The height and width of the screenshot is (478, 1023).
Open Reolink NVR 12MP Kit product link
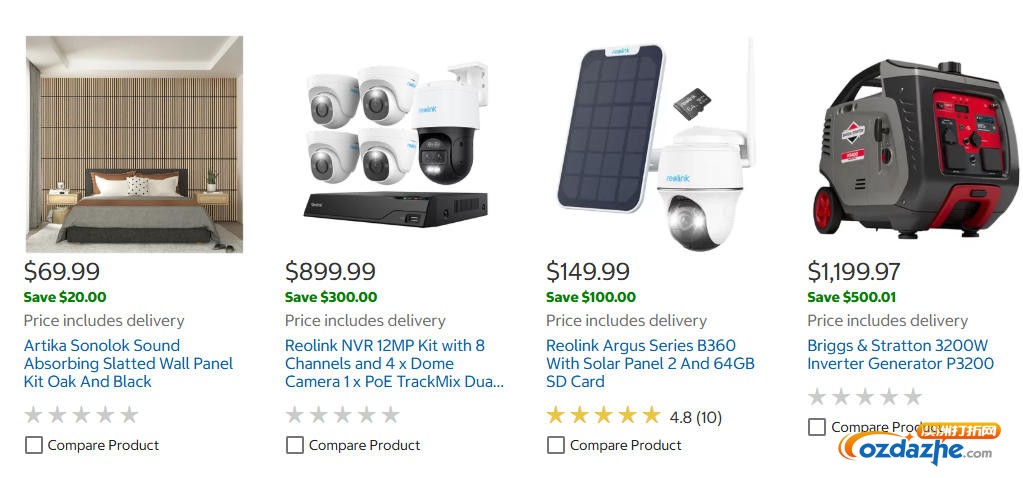(394, 363)
